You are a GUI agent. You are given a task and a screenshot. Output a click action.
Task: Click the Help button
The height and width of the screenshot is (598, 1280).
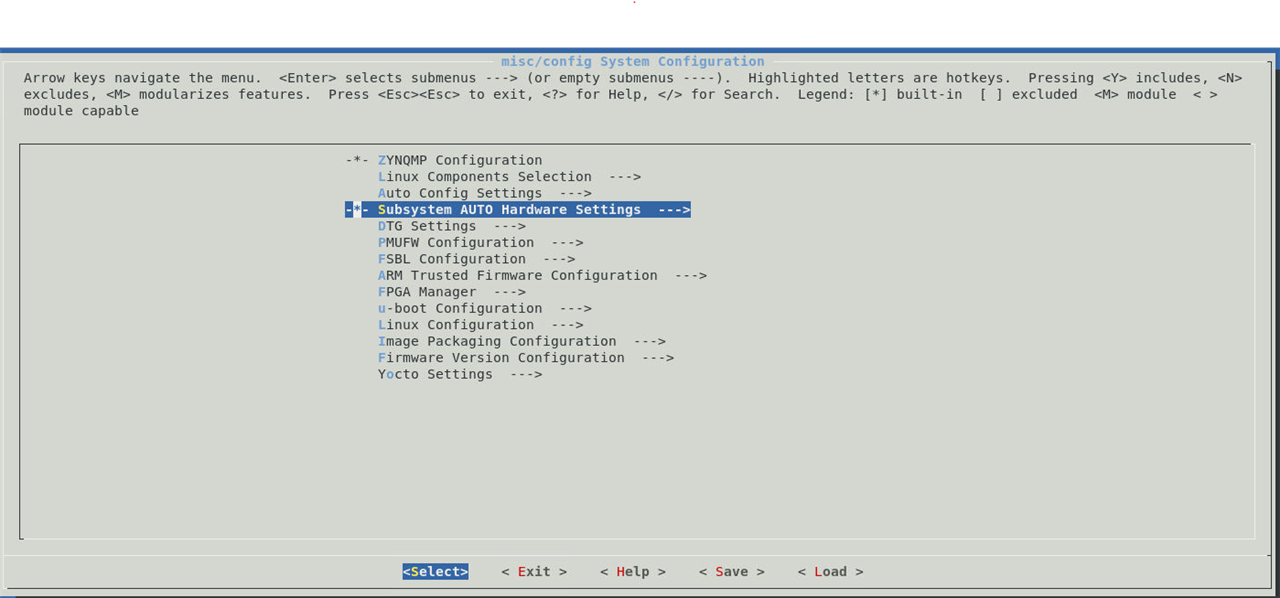coord(633,572)
